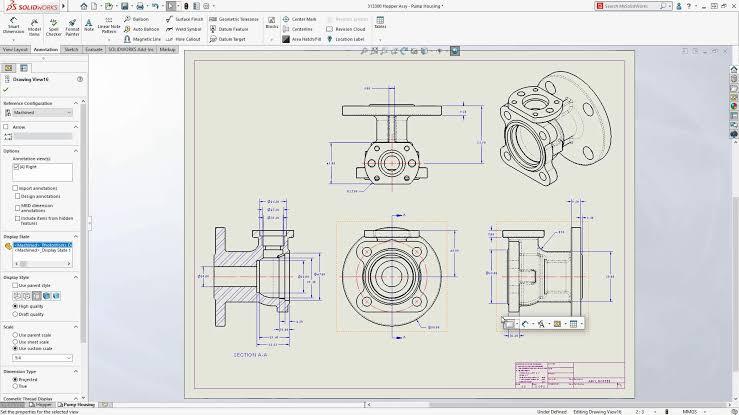Screen dimensions: 739x415
Task: Choose Use parent scale option
Action: pyautogui.click(x=15, y=335)
